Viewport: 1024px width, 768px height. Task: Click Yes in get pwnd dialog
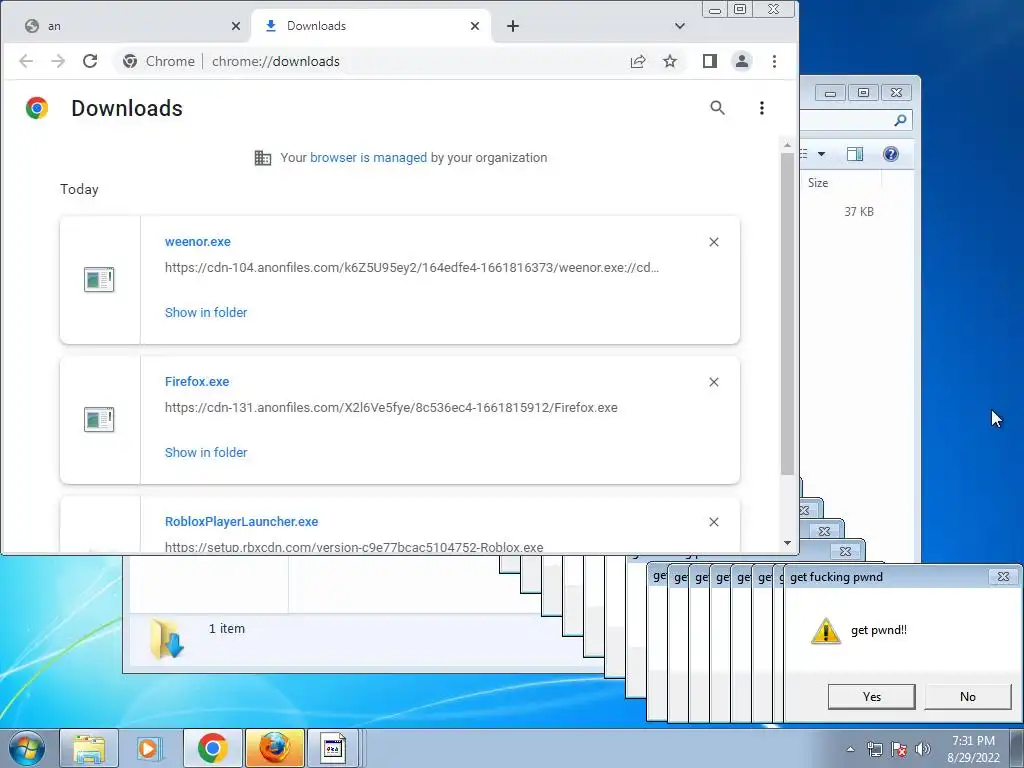tap(871, 697)
